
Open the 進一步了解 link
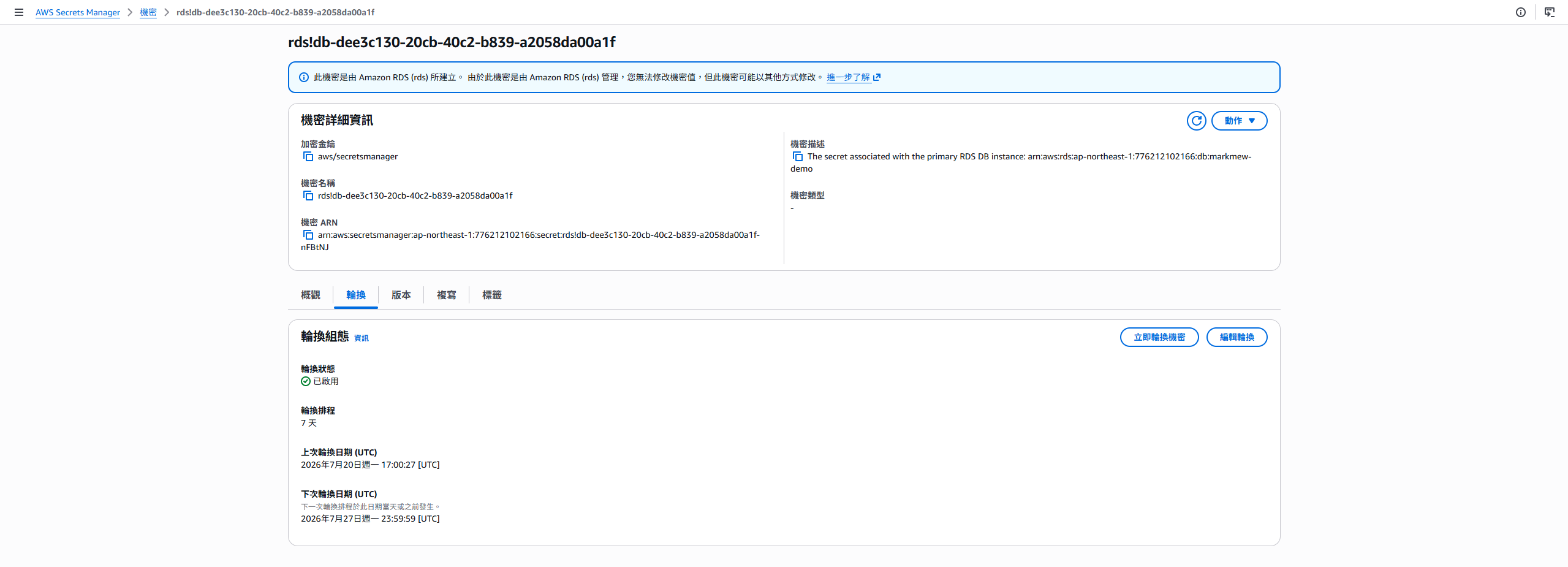click(x=849, y=77)
